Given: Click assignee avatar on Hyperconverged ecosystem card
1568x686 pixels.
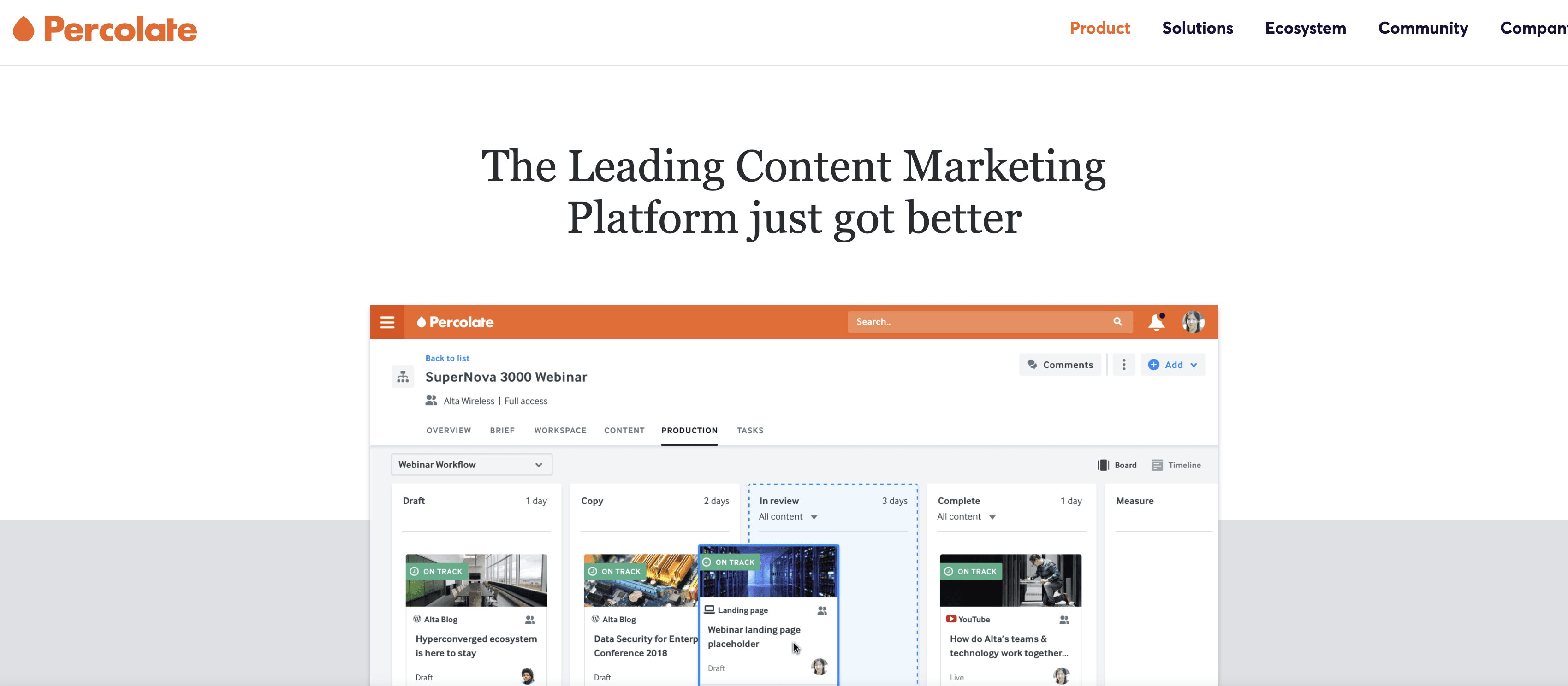Looking at the screenshot, I should pyautogui.click(x=528, y=676).
